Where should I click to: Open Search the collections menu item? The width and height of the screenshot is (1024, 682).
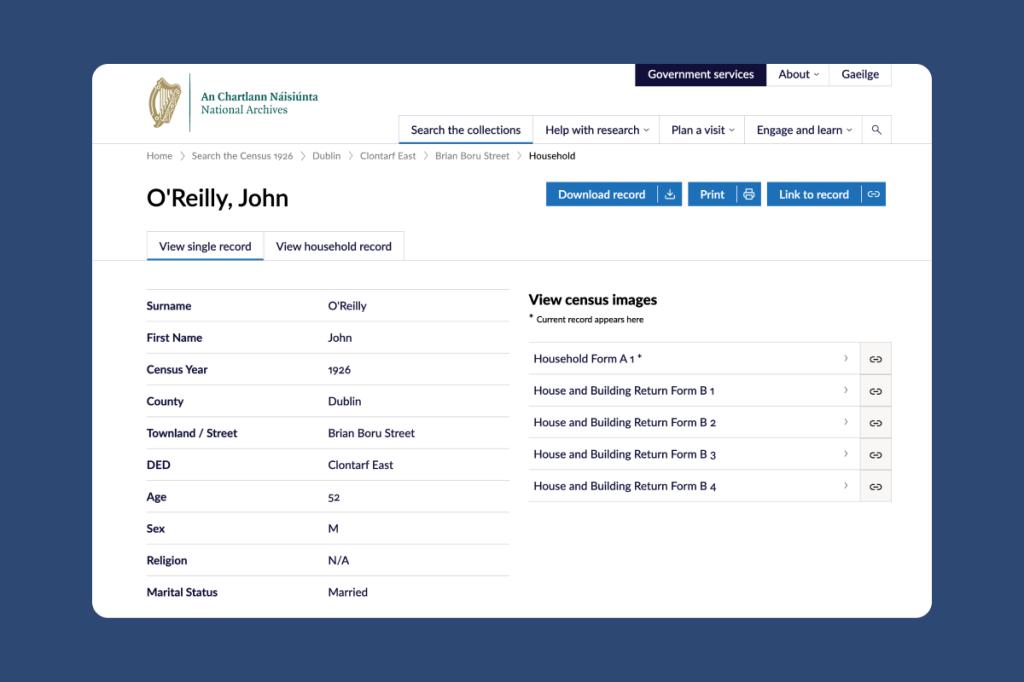(466, 130)
